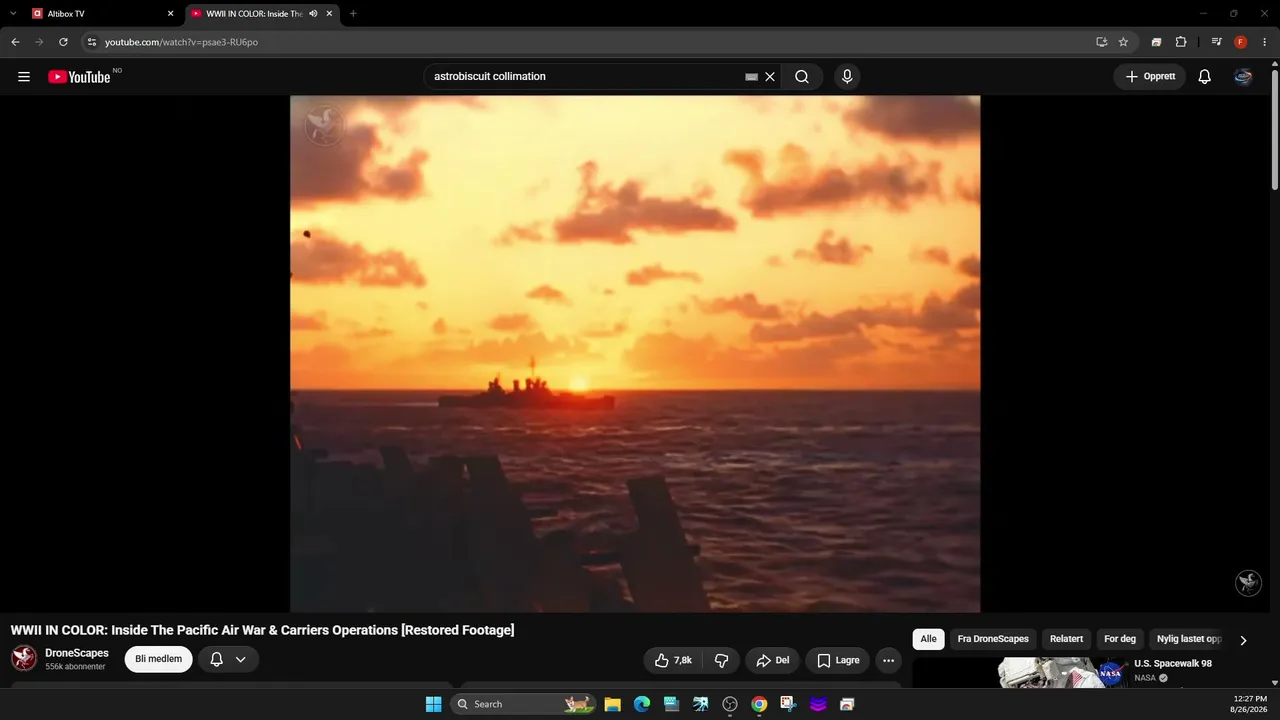Viewport: 1280px width, 720px height.
Task: Open the on-screen keyboard in search box
Action: click(751, 77)
